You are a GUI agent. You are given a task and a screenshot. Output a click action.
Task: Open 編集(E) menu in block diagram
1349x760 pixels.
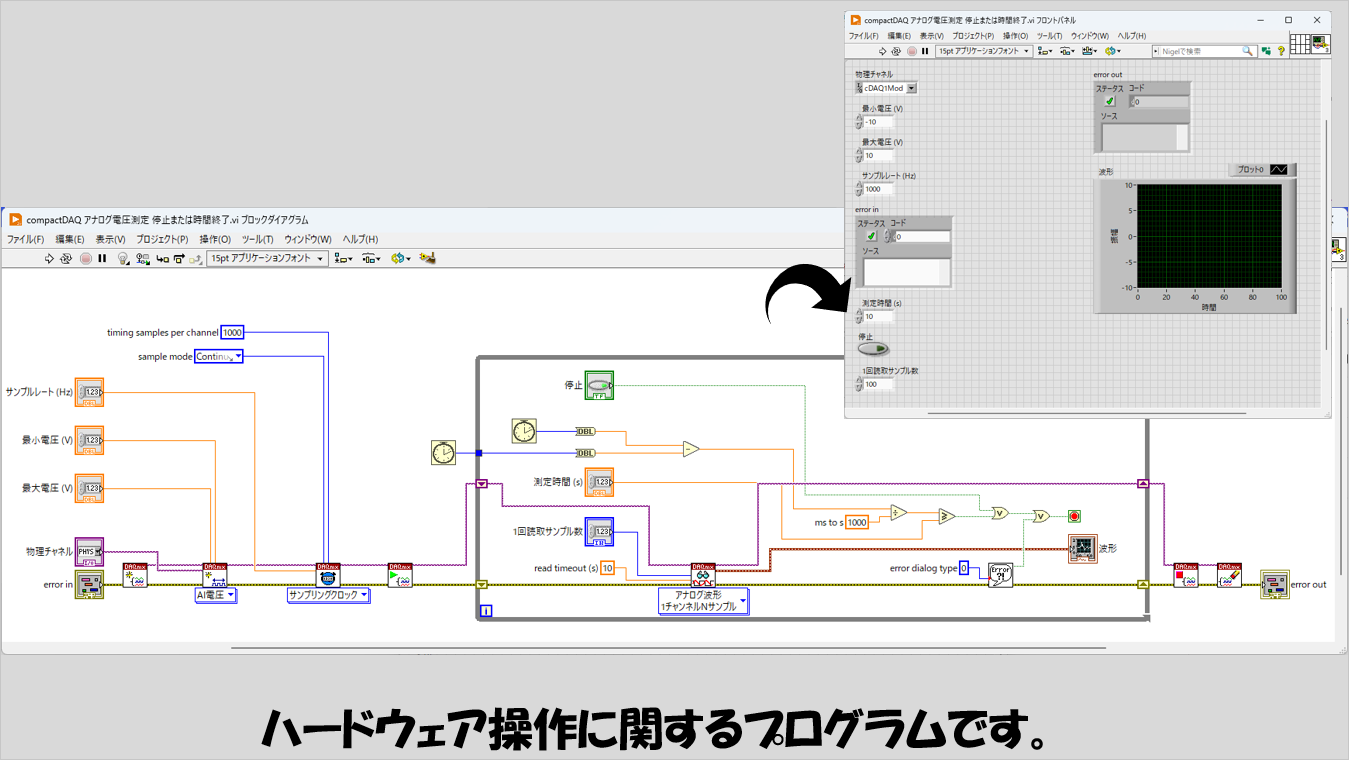(x=70, y=239)
